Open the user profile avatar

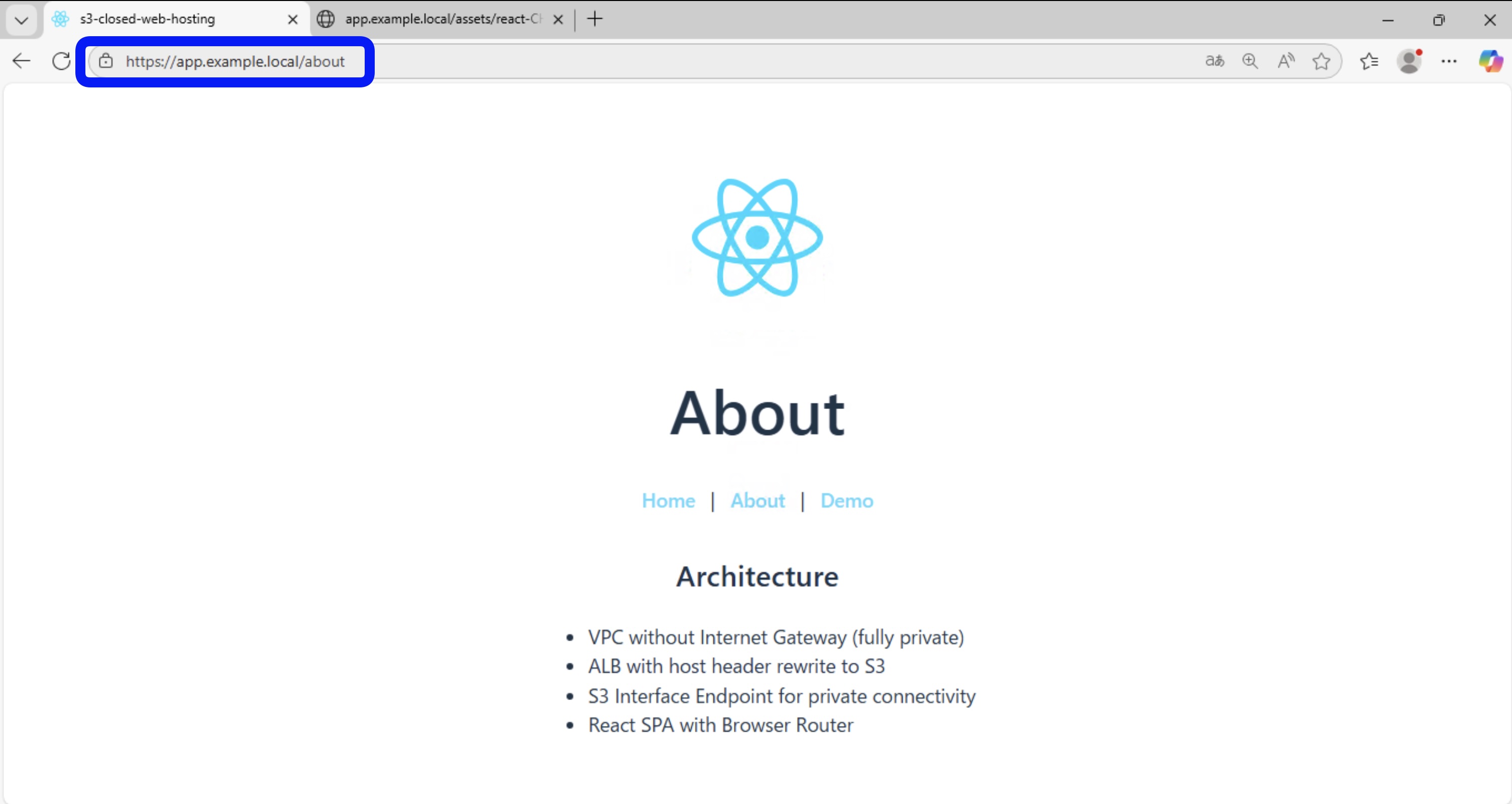1410,61
